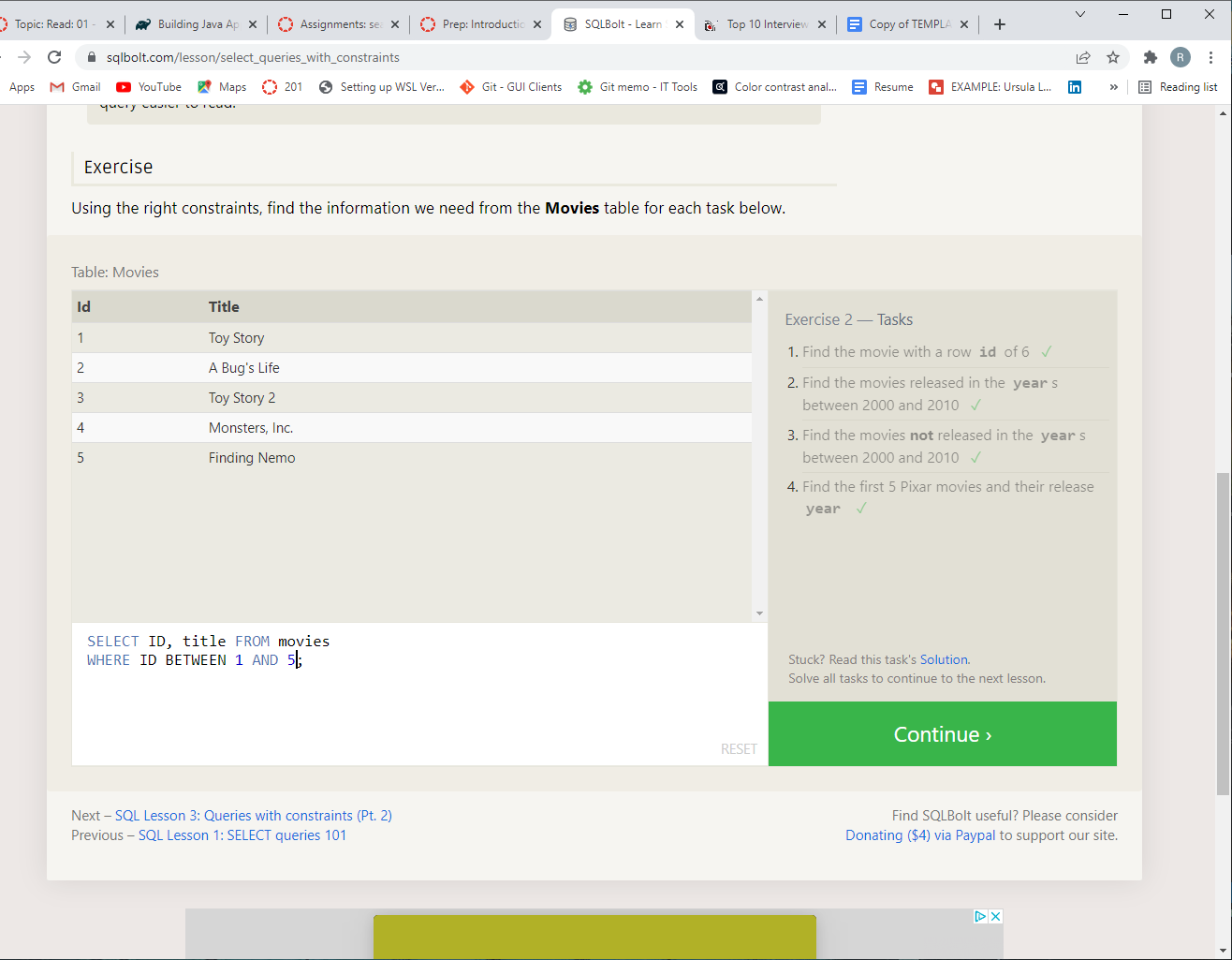Open Chrome three-dot menu

(x=1210, y=57)
